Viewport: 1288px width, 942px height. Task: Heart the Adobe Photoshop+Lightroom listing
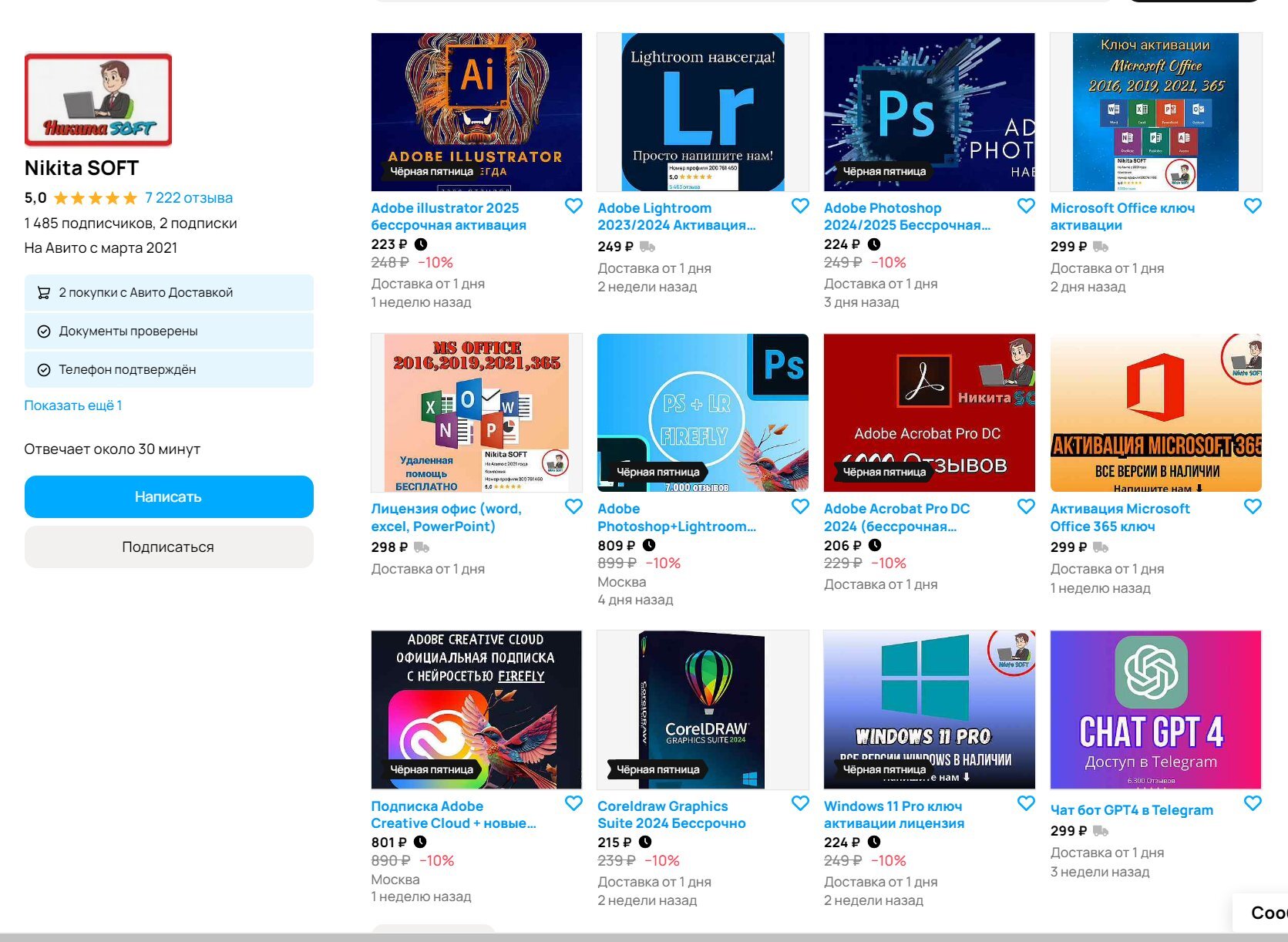tap(800, 506)
